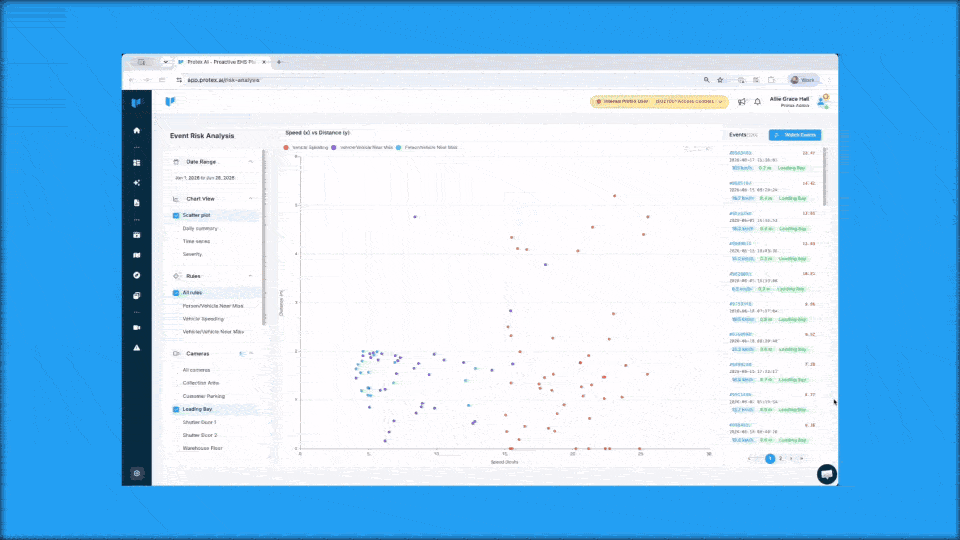Image resolution: width=960 pixels, height=540 pixels.
Task: Open a new browser tab
Action: (x=279, y=62)
